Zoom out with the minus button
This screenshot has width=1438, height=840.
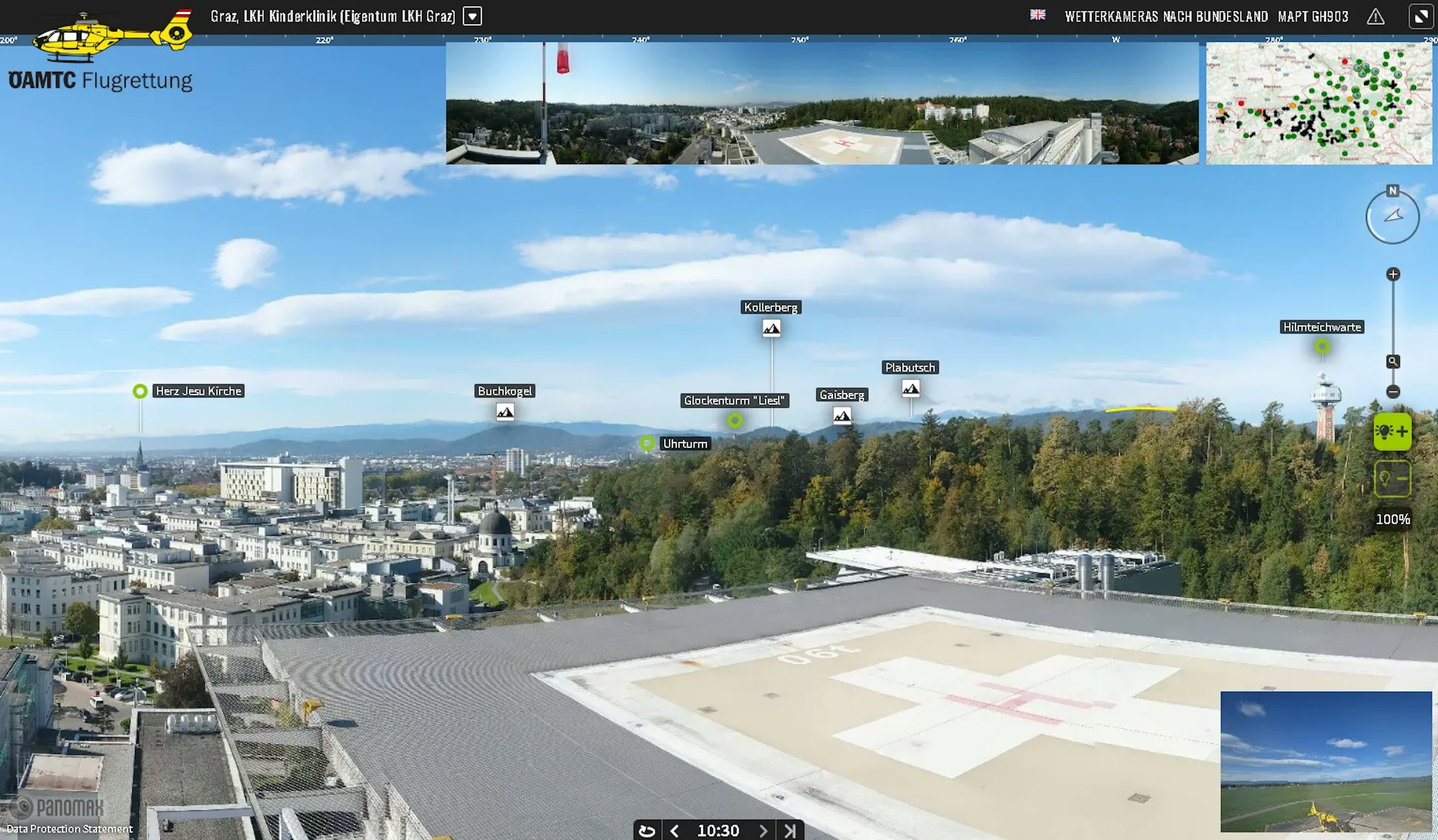coord(1393,391)
